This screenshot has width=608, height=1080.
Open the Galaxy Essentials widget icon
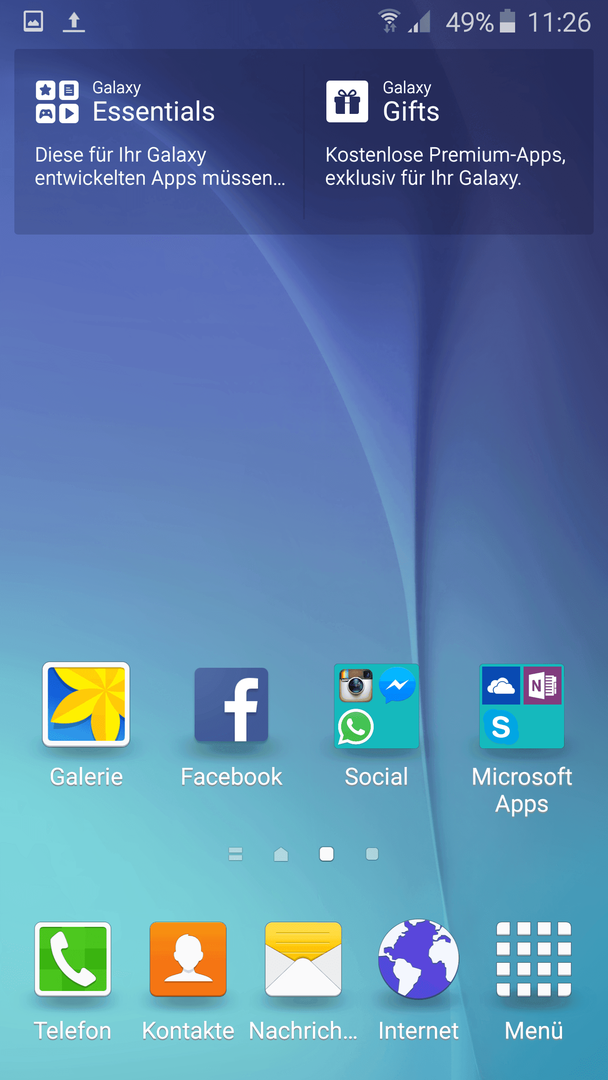click(57, 102)
